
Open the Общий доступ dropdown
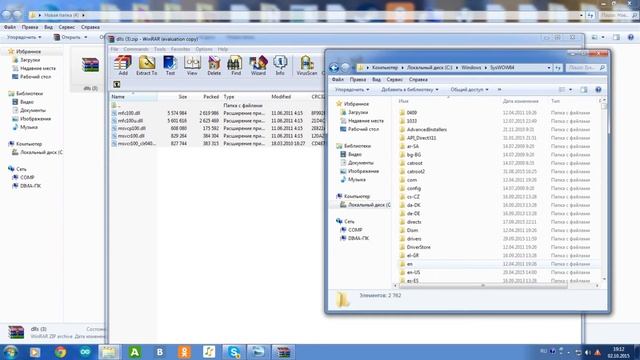[x=469, y=89]
